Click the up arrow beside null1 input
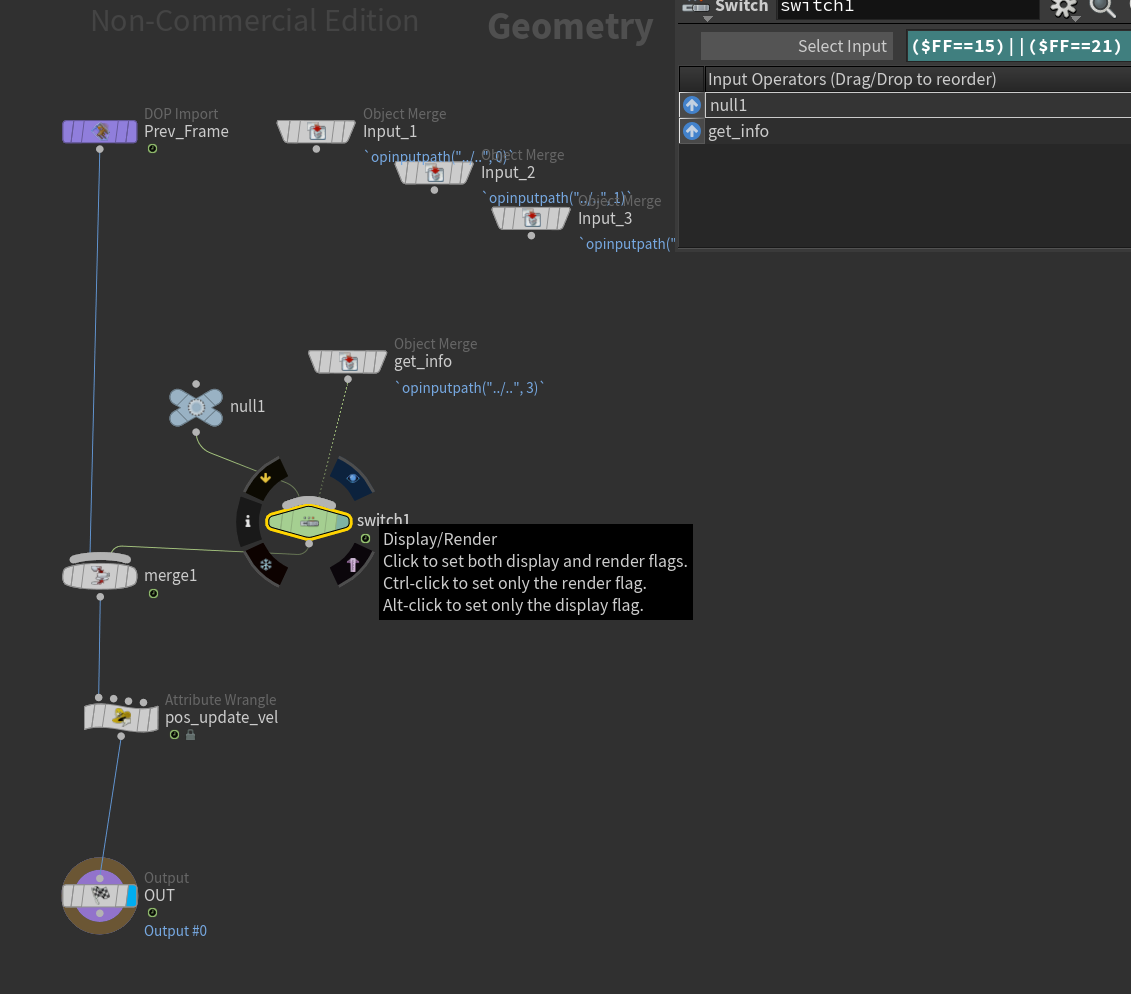1131x994 pixels. pyautogui.click(x=692, y=105)
